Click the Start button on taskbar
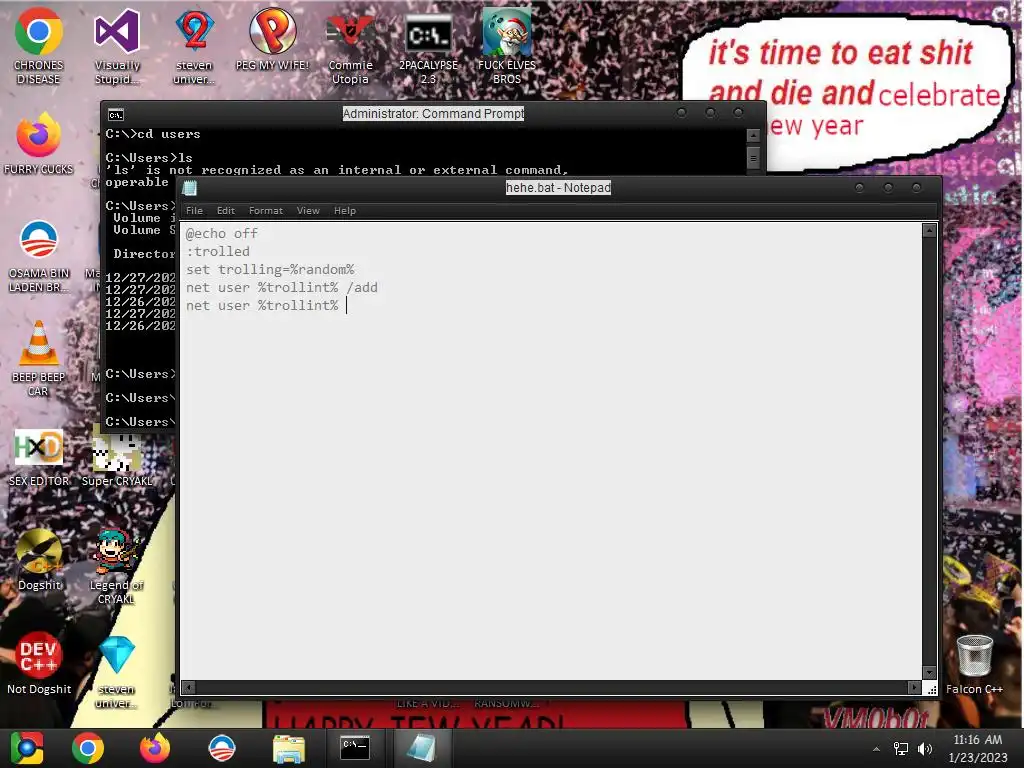 point(26,748)
